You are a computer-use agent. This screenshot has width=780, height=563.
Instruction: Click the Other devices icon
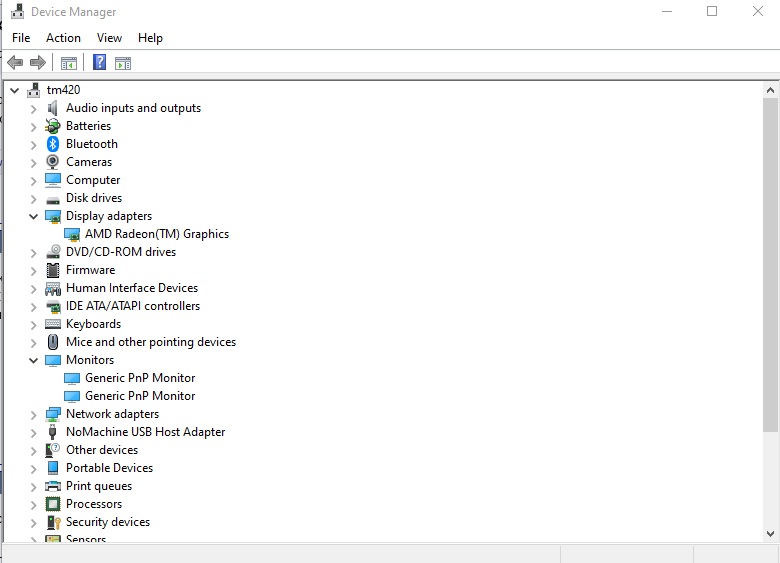click(x=53, y=450)
